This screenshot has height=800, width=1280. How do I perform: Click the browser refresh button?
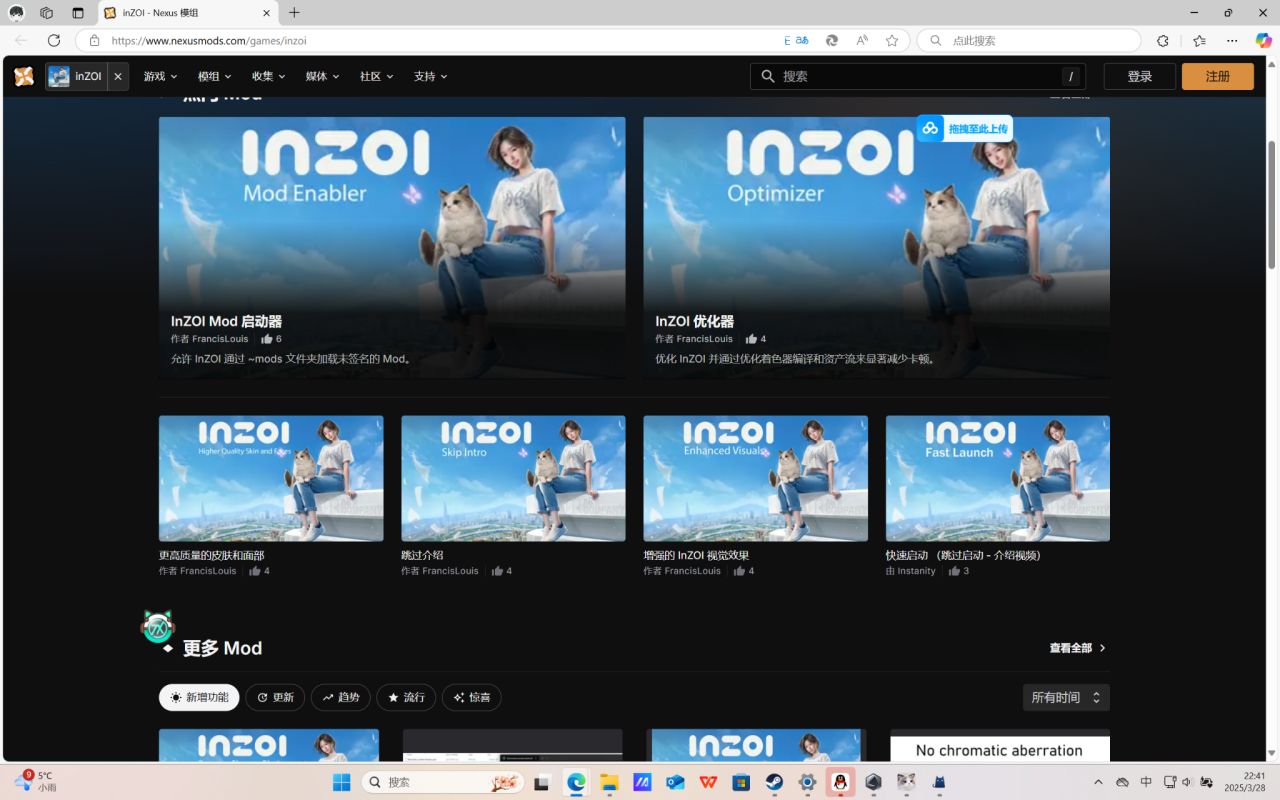[54, 40]
